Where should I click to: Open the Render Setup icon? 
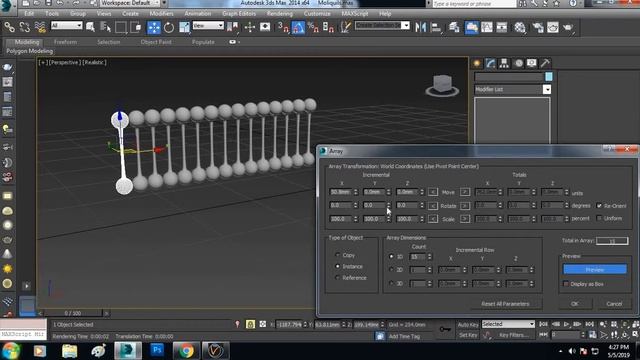538,27
